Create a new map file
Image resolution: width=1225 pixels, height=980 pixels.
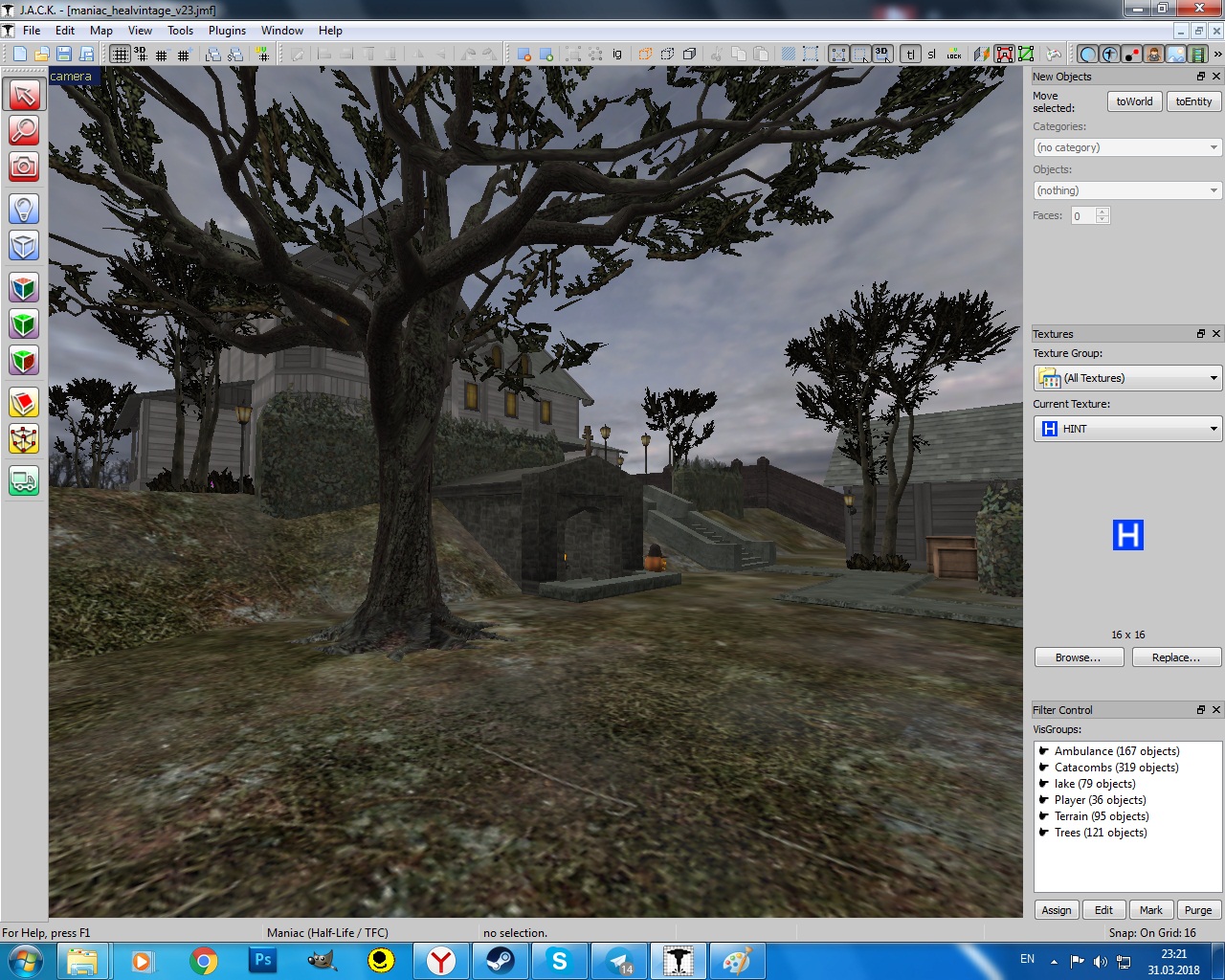[x=19, y=54]
